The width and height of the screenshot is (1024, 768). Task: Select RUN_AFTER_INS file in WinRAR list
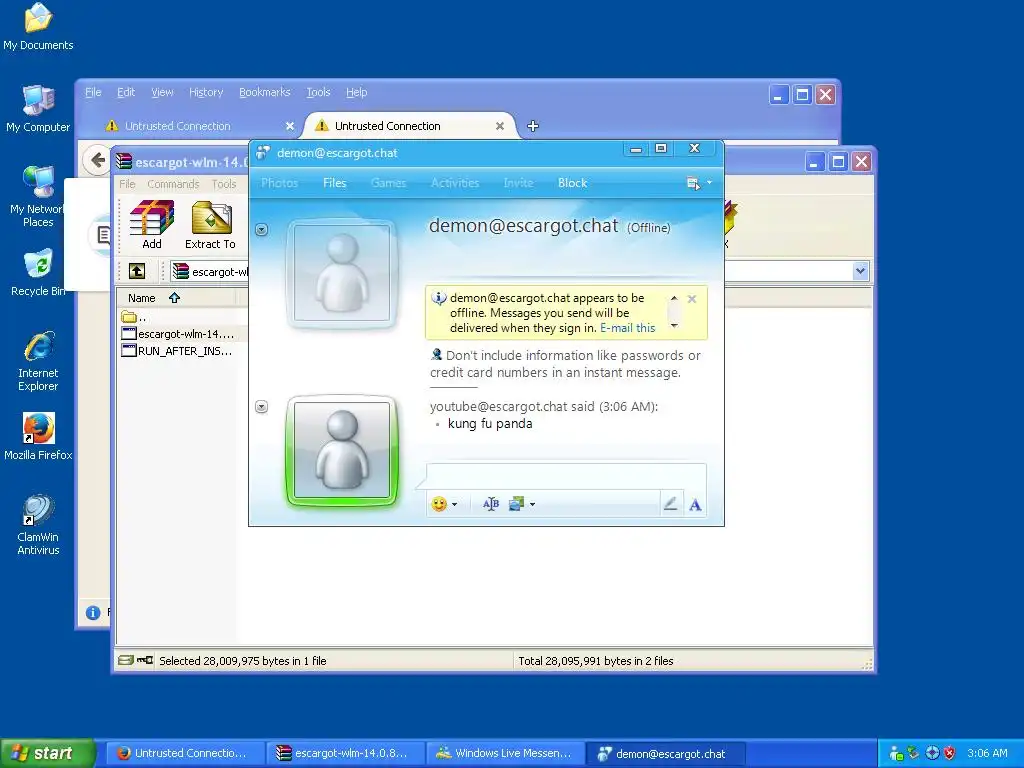tap(177, 351)
